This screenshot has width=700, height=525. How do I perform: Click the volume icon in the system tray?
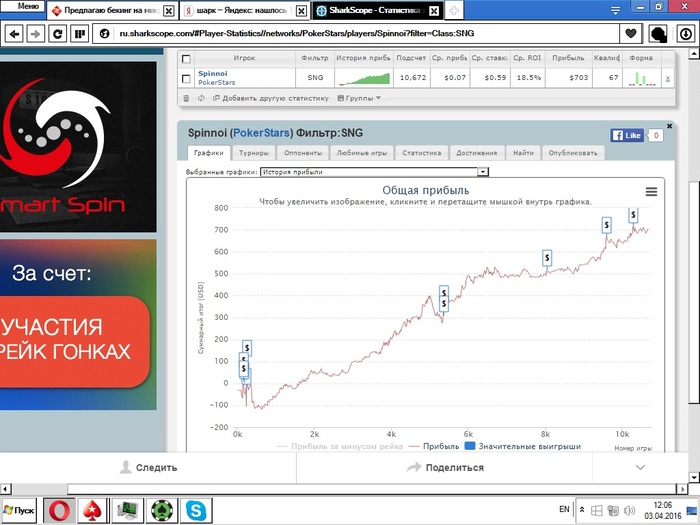click(629, 510)
